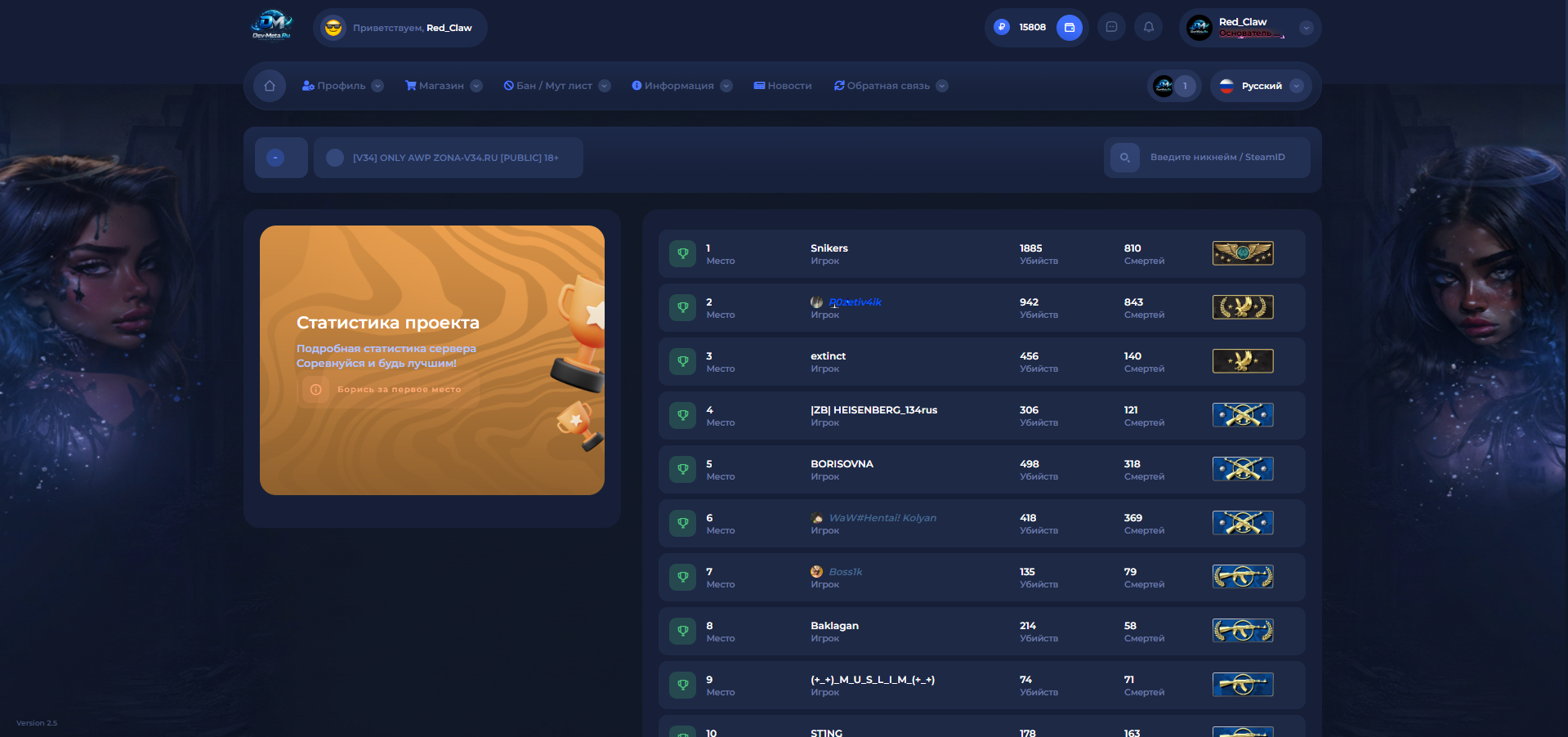Click the DevMeta.Ru site logo

[x=271, y=25]
